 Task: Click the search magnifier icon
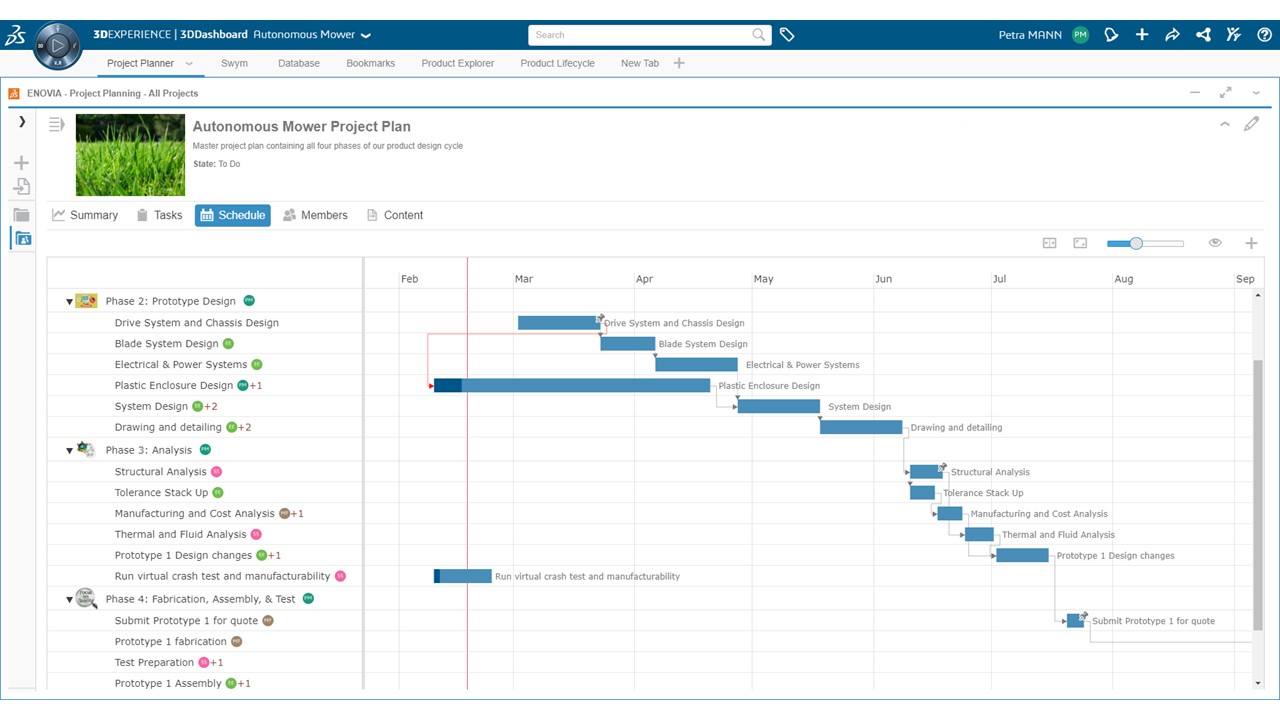759,35
